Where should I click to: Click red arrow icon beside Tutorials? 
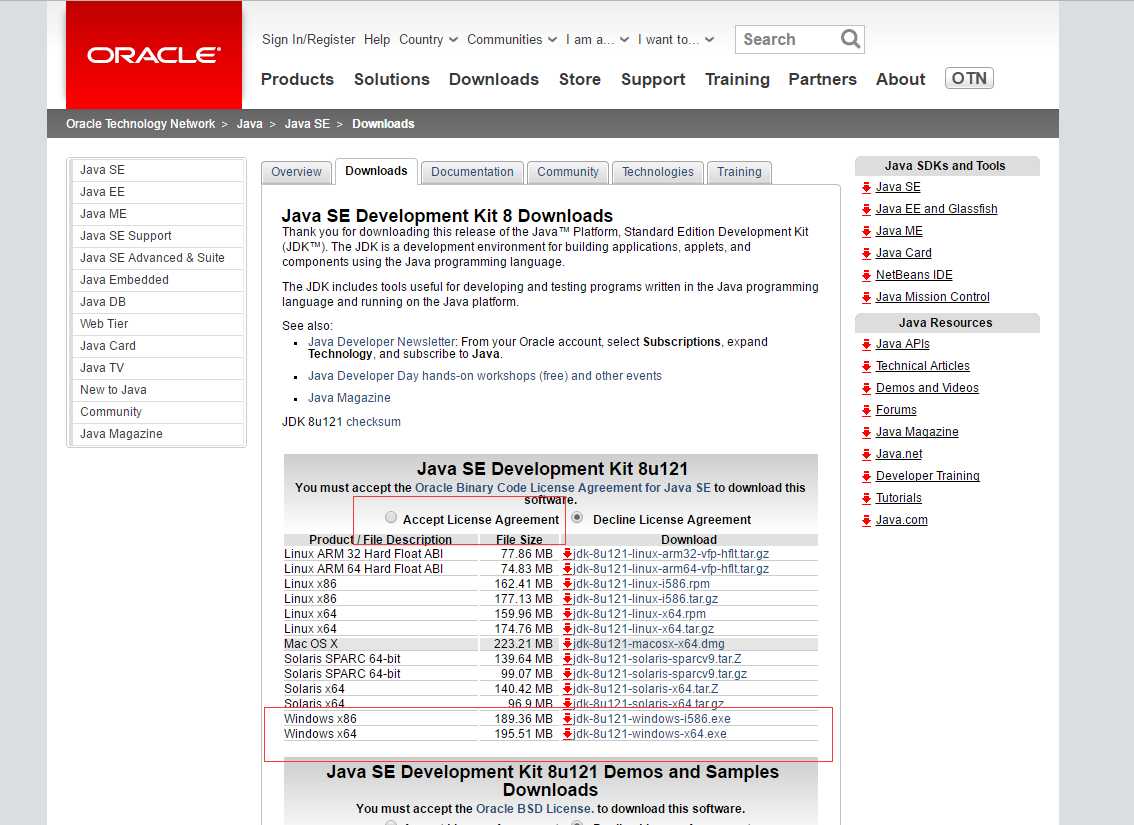(x=866, y=499)
